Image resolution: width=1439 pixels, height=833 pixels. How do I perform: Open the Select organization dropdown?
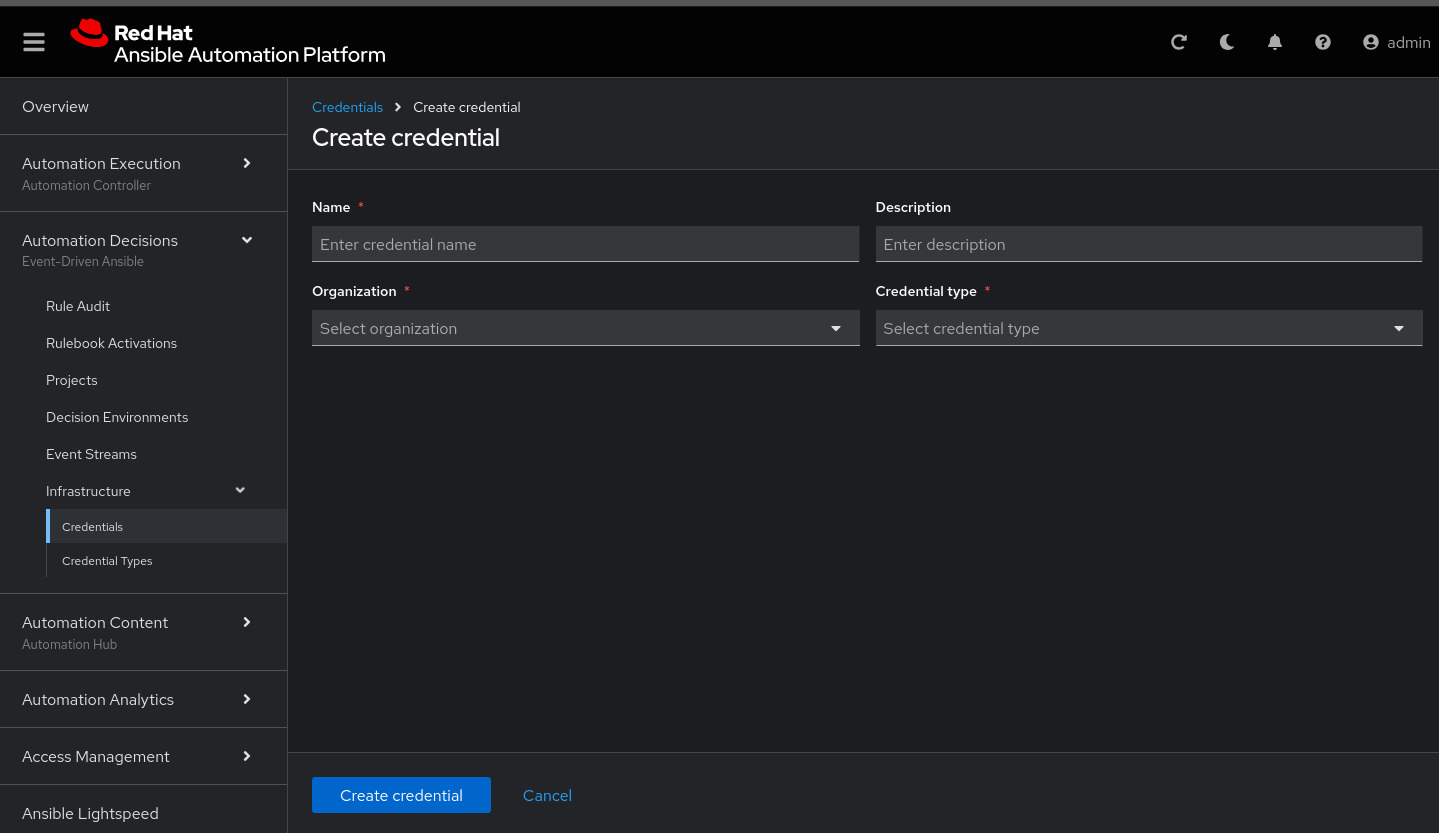point(585,328)
